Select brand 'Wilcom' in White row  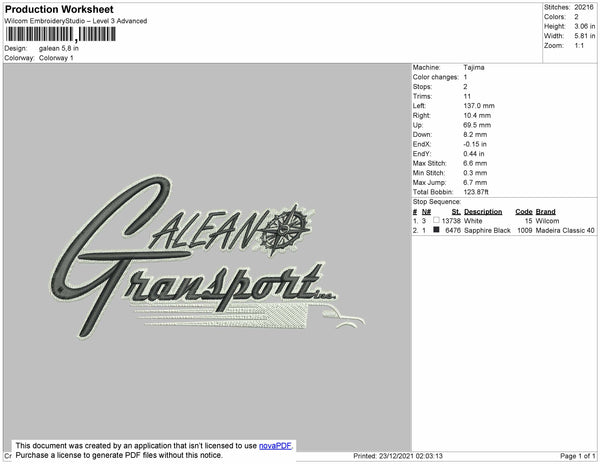547,221
